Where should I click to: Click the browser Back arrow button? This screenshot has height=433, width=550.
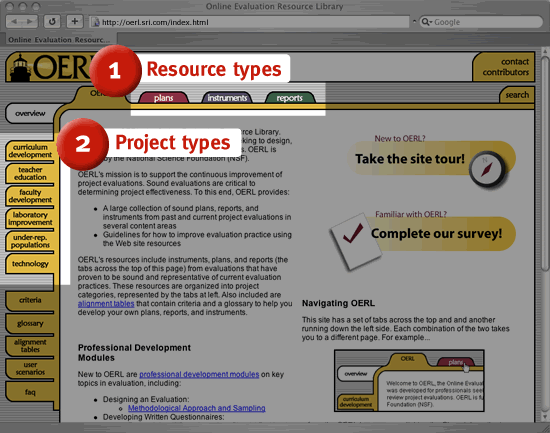point(15,22)
